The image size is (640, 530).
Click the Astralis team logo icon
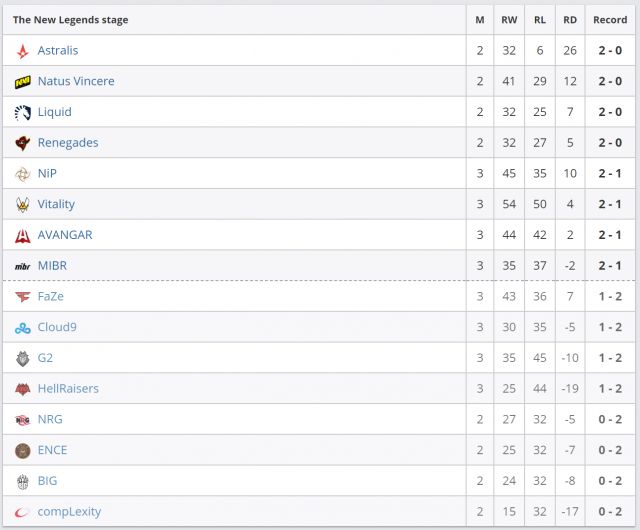[x=23, y=51]
